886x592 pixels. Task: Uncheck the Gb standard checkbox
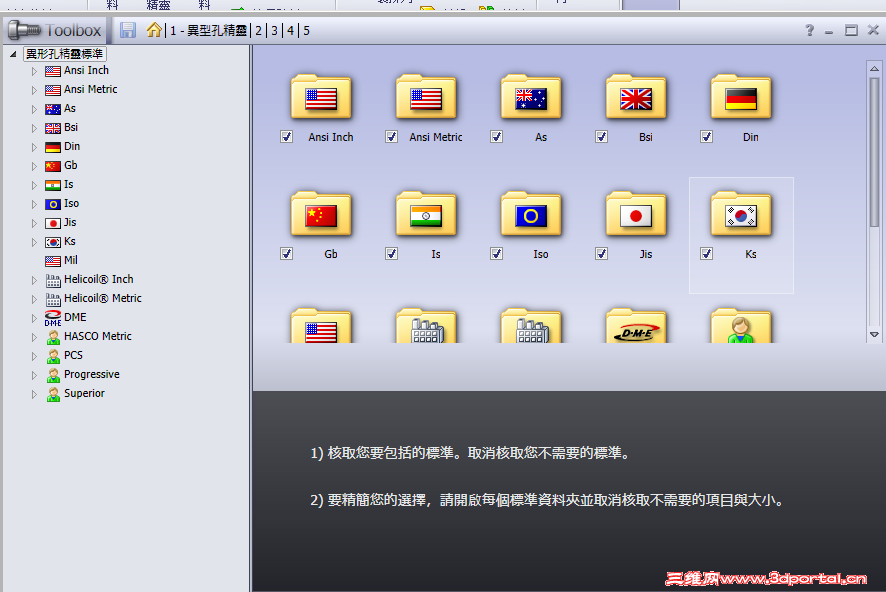[x=286, y=254]
